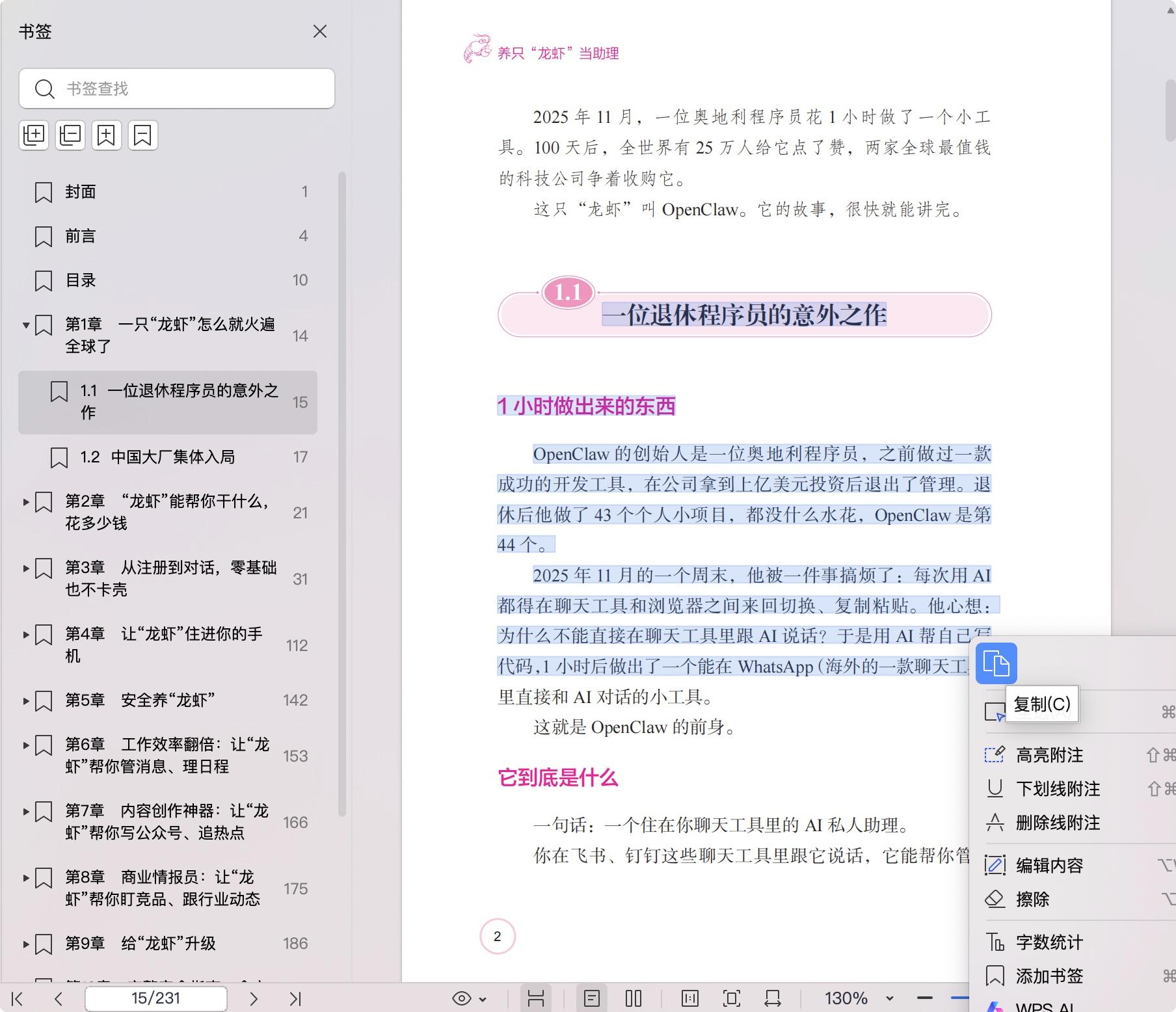Go to the first page

pyautogui.click(x=18, y=998)
